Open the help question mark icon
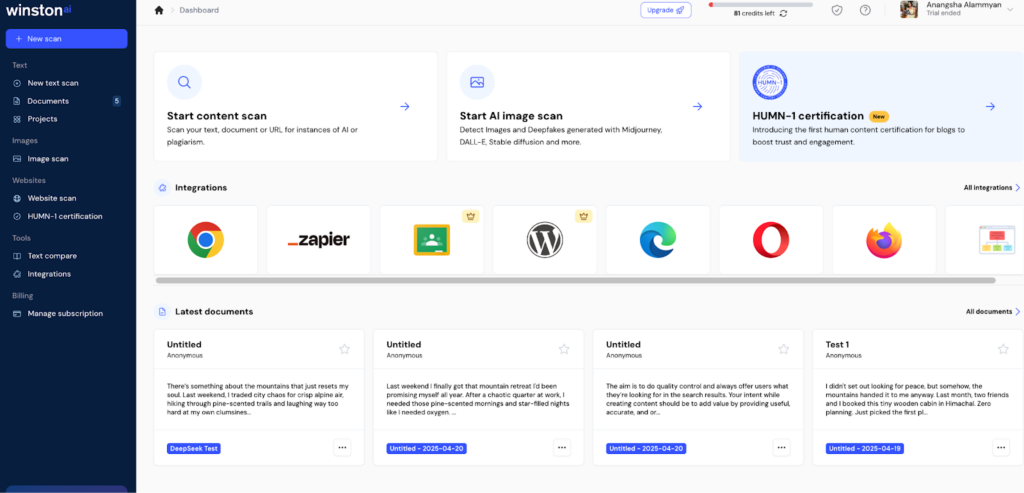 click(865, 10)
